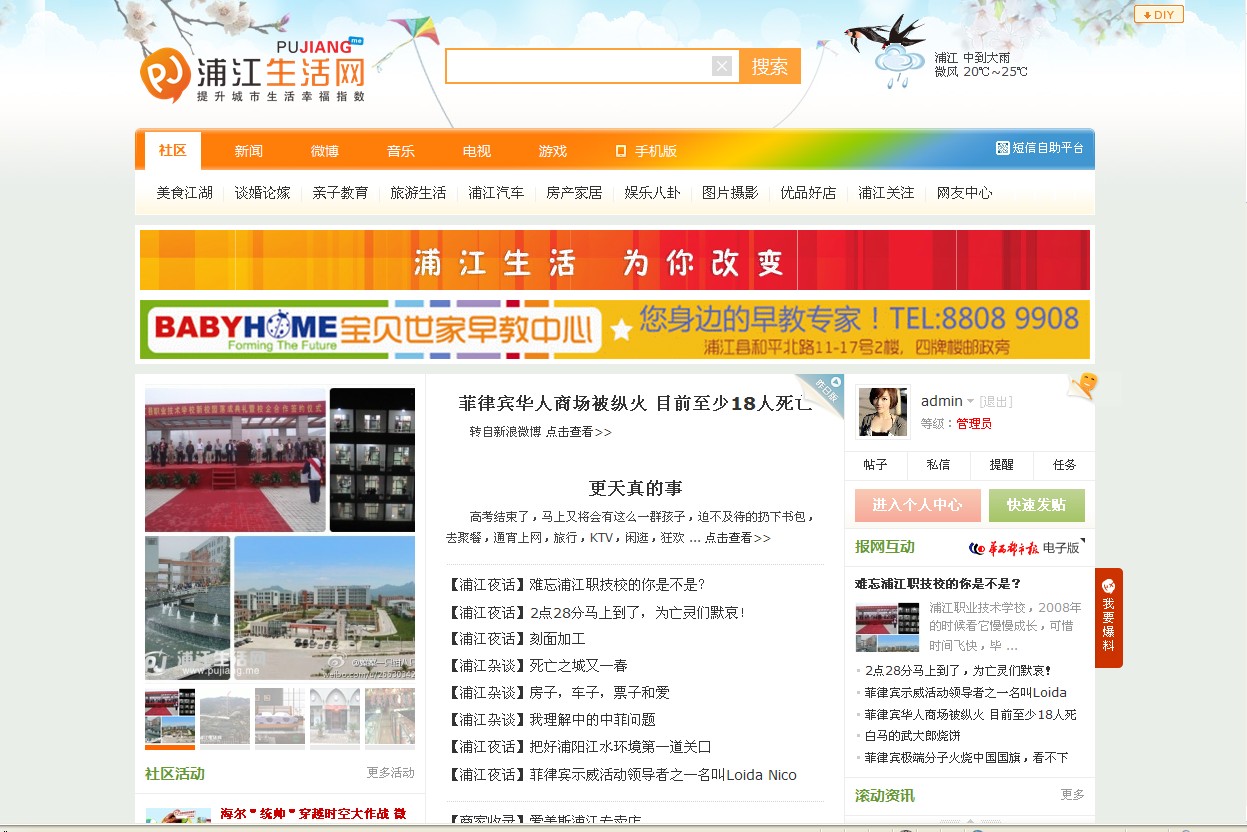Screen dimensions: 1247x832
Task: Clear the search box with the X icon
Action: click(722, 66)
